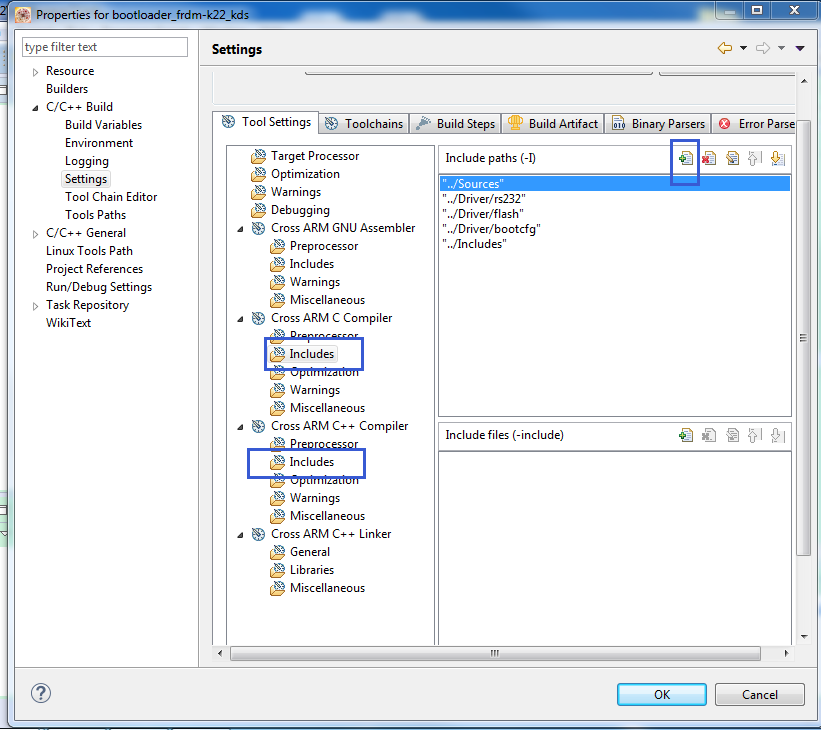
Task: Select Includes under Cross ARM C Compiler
Action: point(312,353)
